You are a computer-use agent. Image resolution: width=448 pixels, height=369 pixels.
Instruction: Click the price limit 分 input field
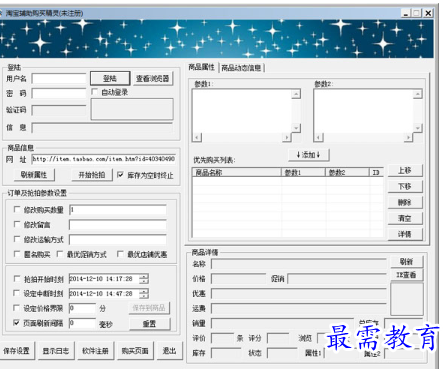point(82,308)
